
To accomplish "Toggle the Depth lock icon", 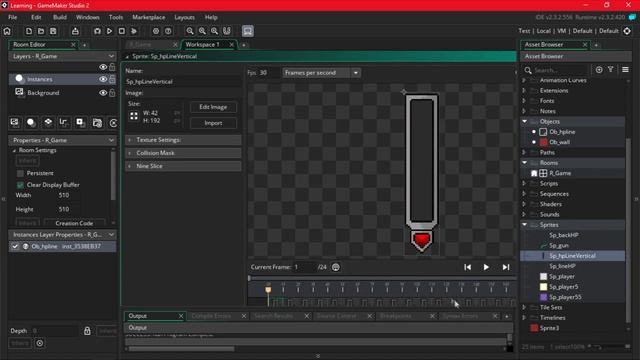I will (x=87, y=331).
